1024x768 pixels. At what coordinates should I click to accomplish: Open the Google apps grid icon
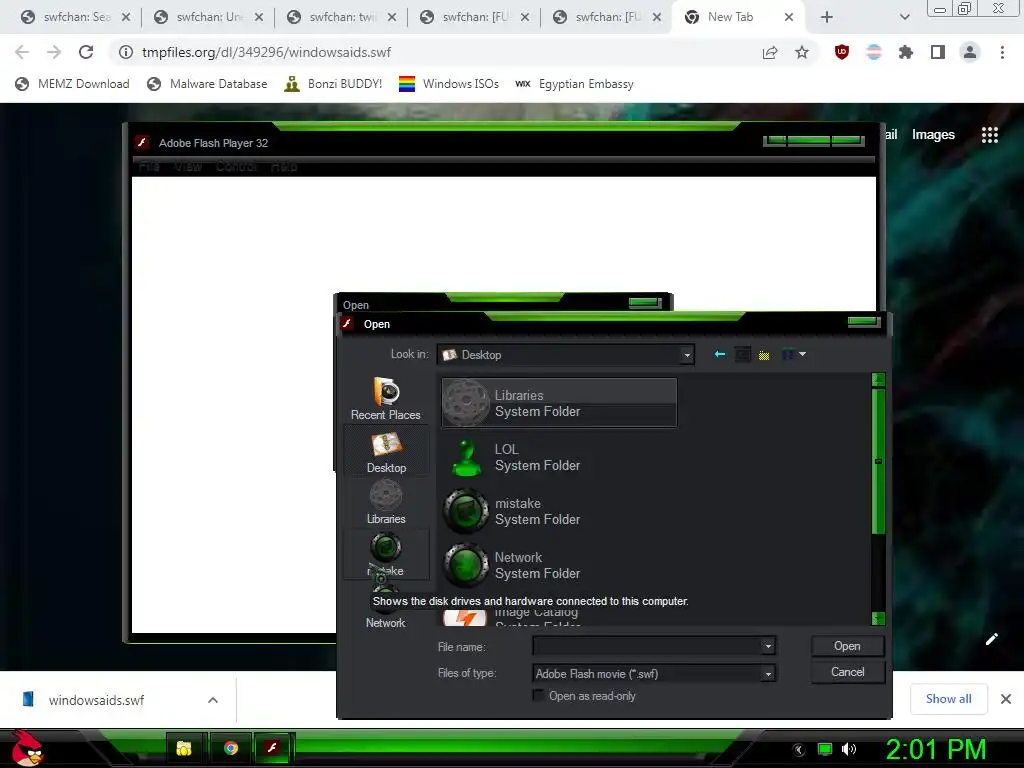(x=990, y=135)
